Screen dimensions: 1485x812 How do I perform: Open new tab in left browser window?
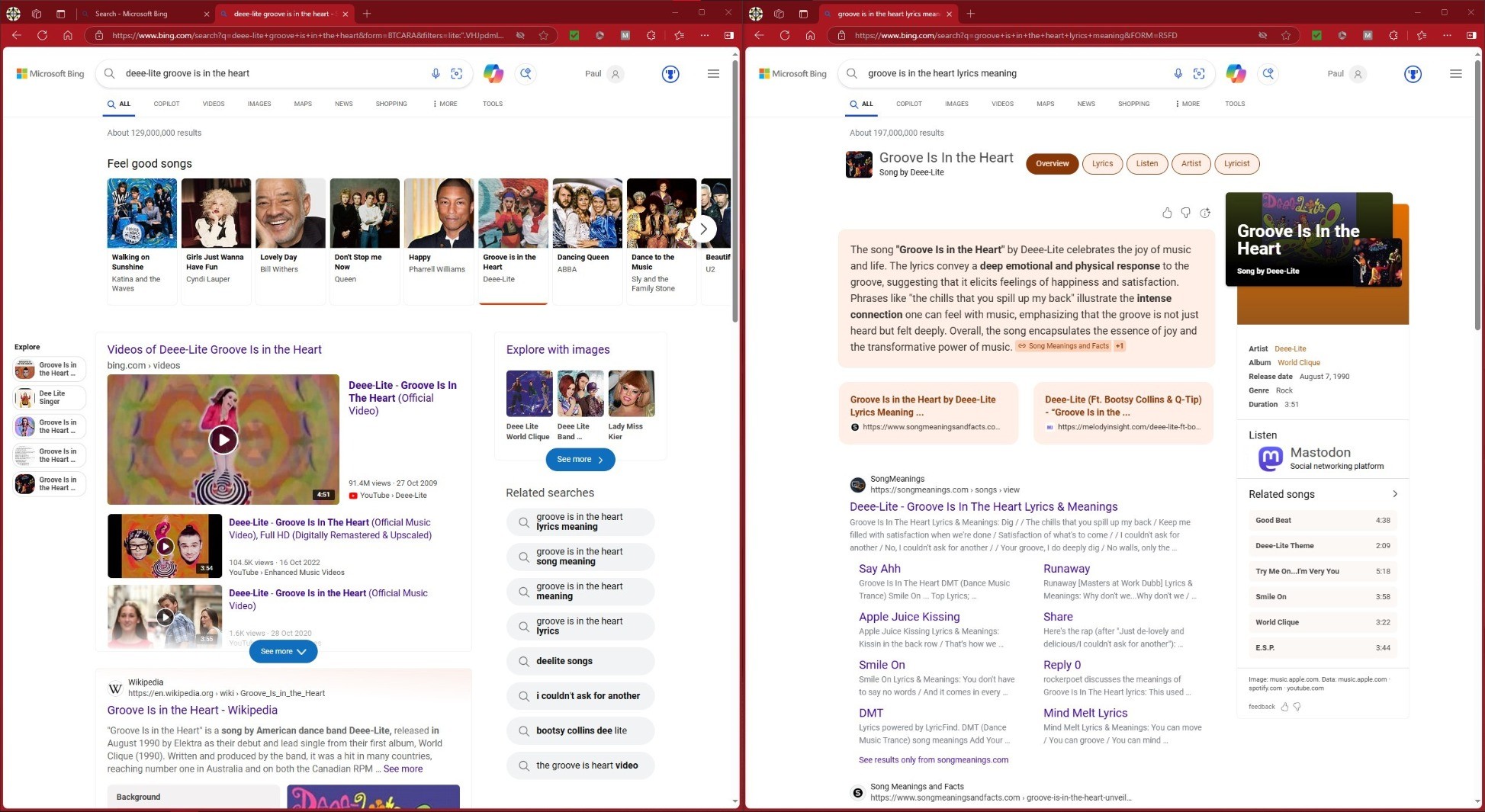pos(367,14)
